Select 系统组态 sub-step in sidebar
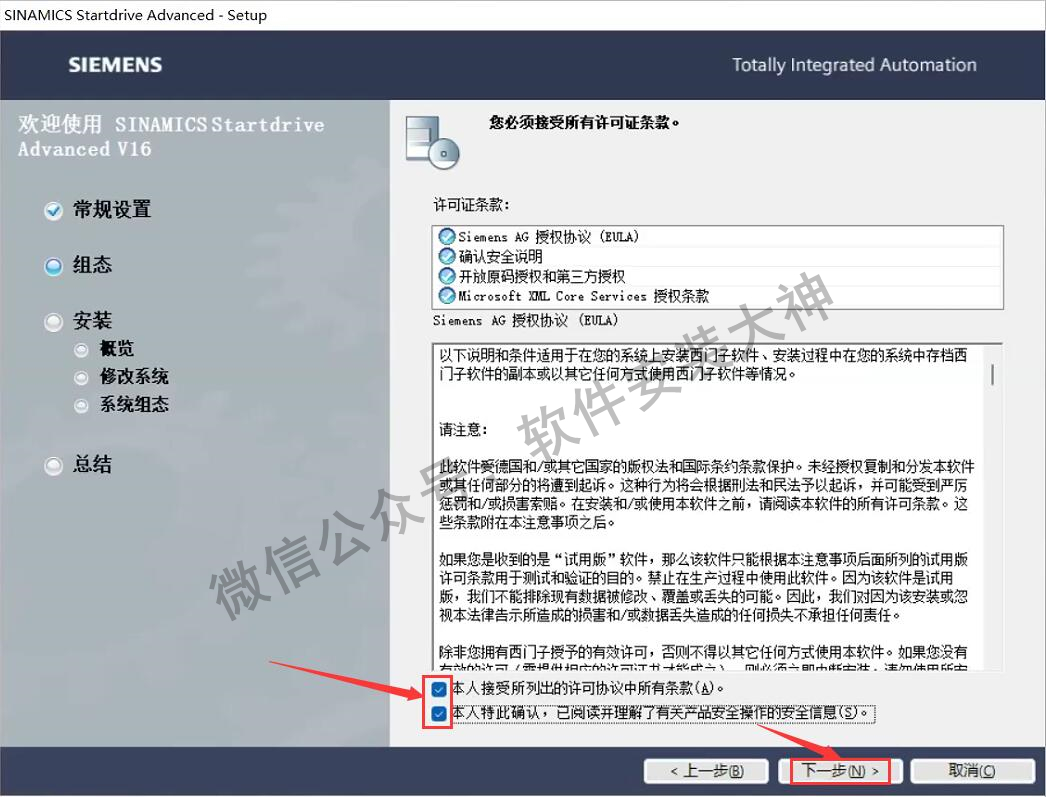 (x=134, y=404)
